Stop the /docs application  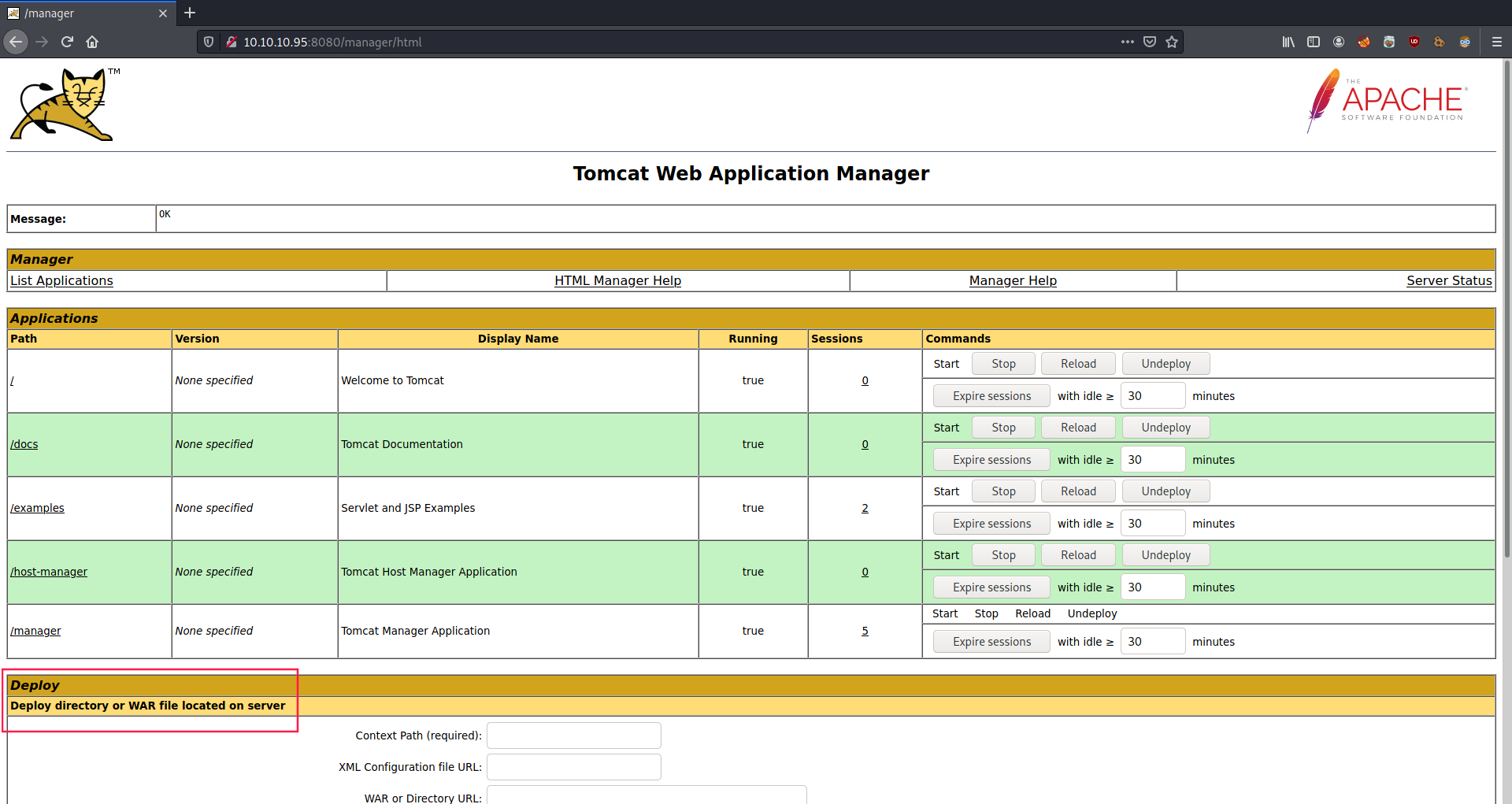tap(1003, 428)
